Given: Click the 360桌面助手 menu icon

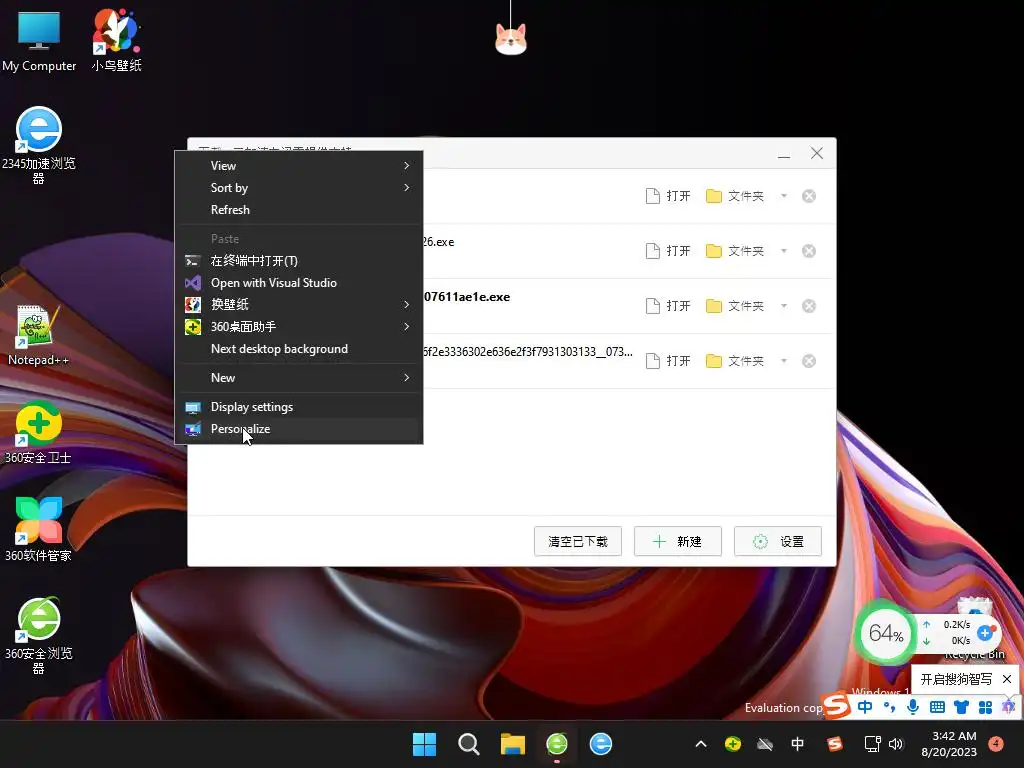Looking at the screenshot, I should (193, 327).
